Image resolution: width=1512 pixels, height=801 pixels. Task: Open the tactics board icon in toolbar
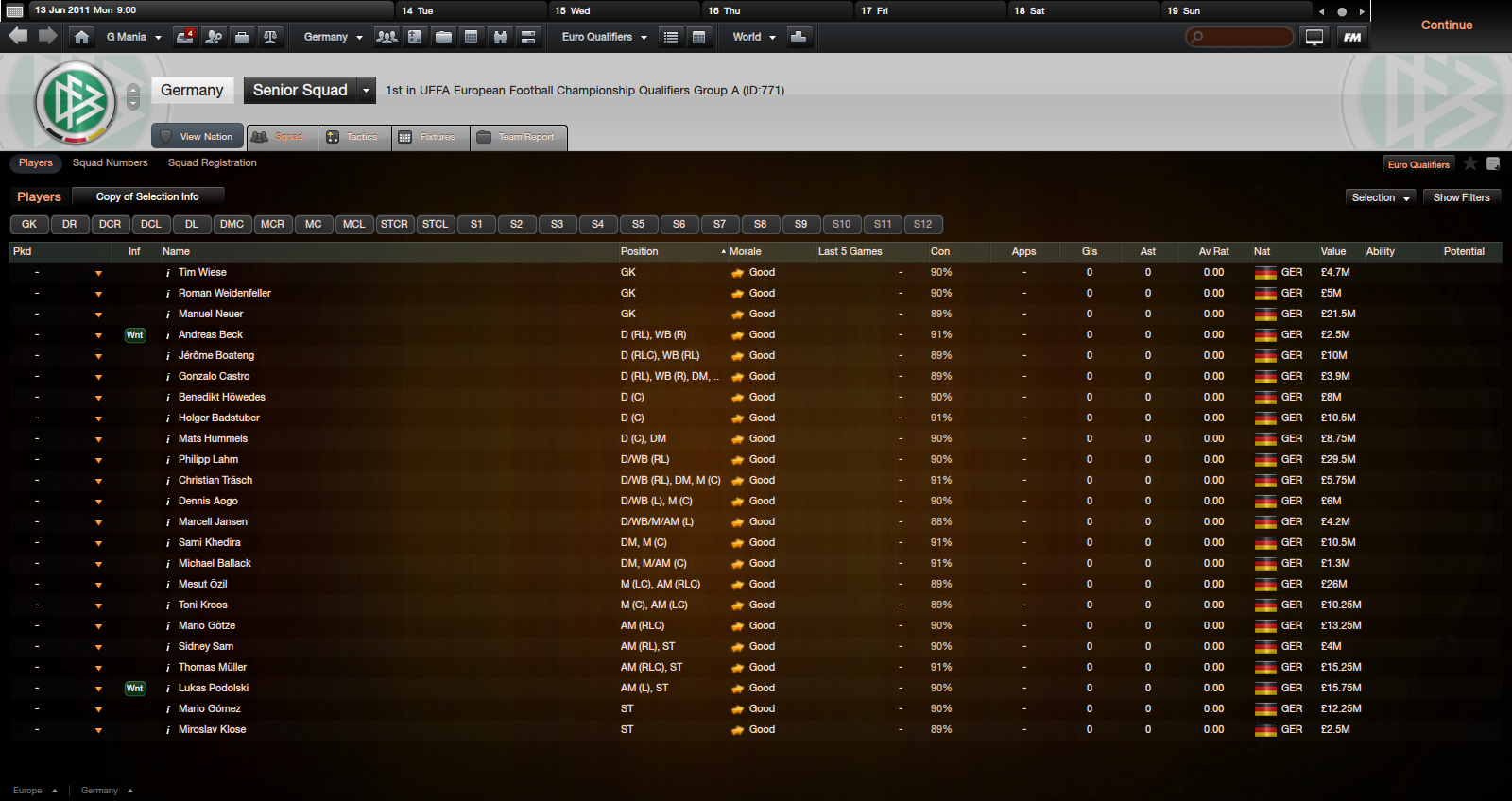[415, 37]
